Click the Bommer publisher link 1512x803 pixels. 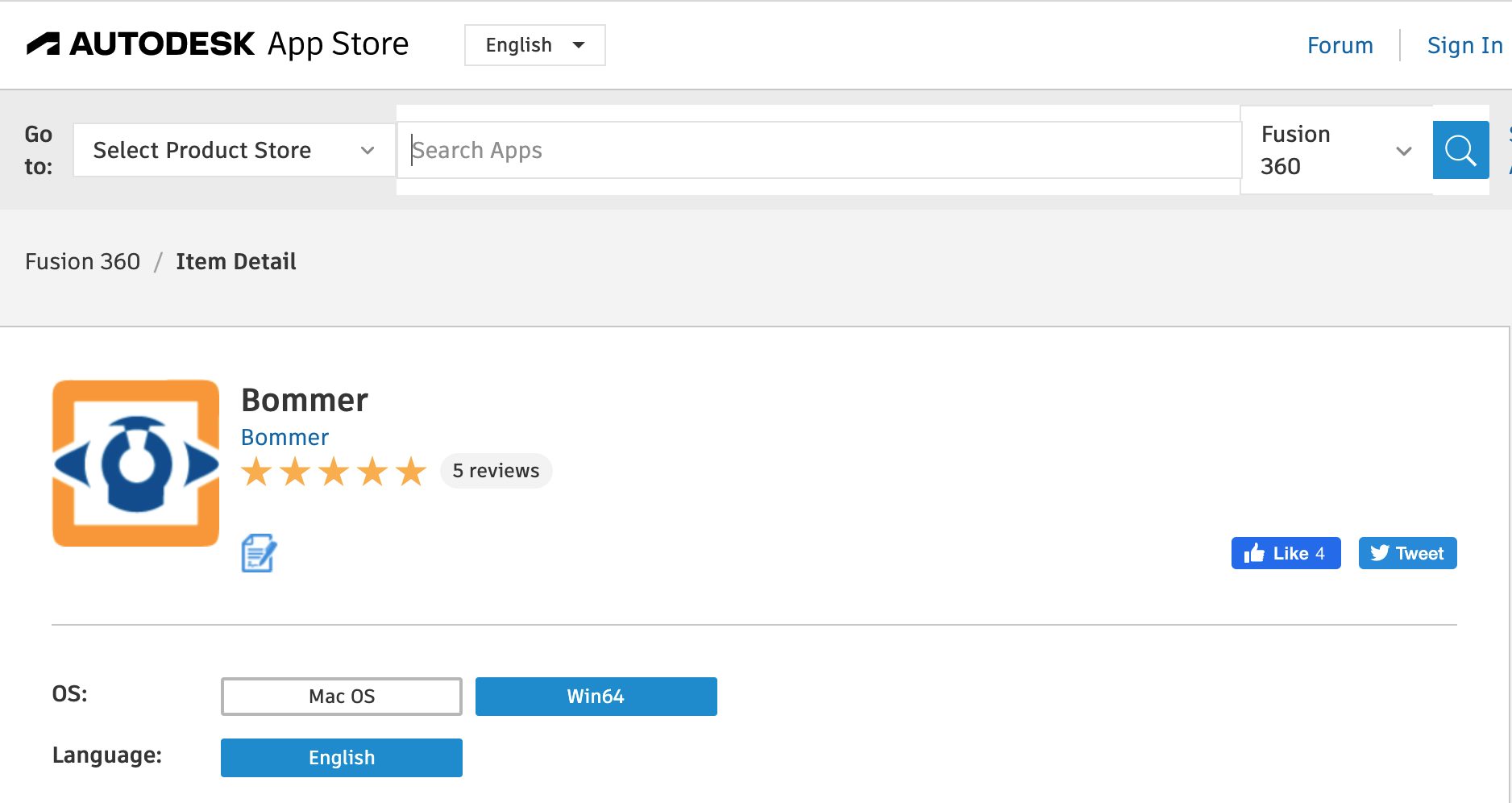[x=285, y=437]
